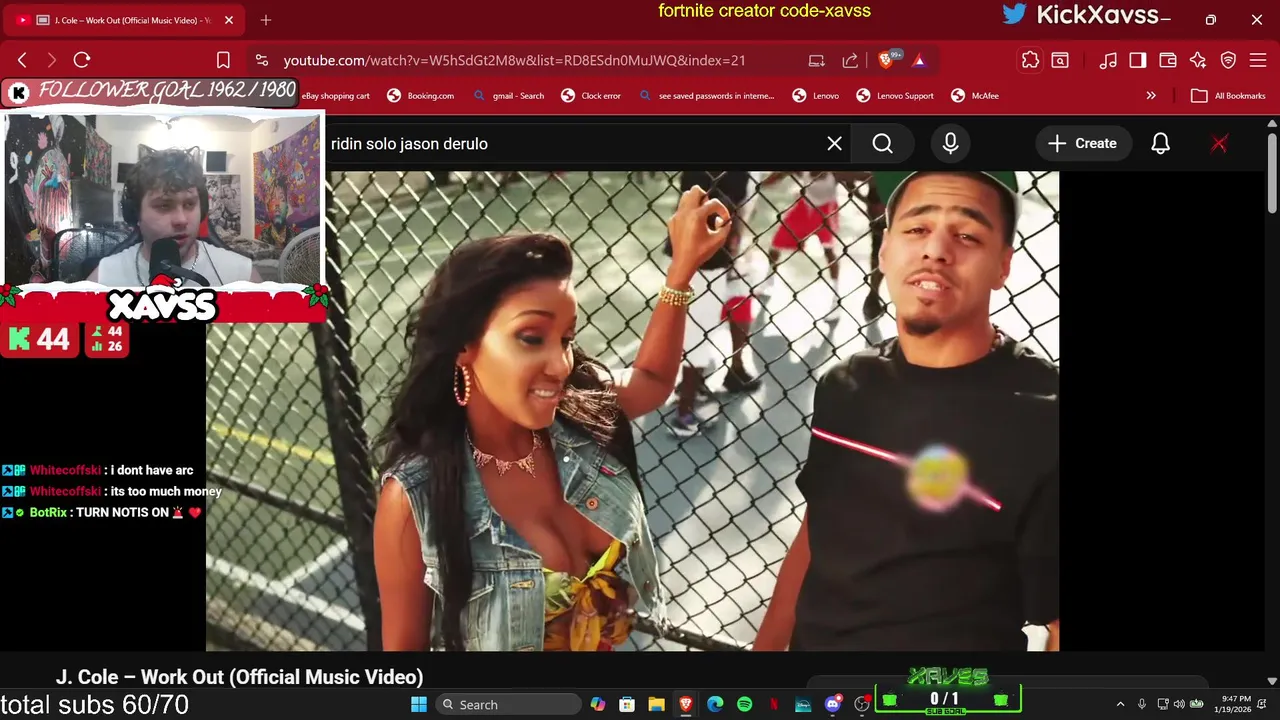Open a new browser tab

tap(266, 20)
